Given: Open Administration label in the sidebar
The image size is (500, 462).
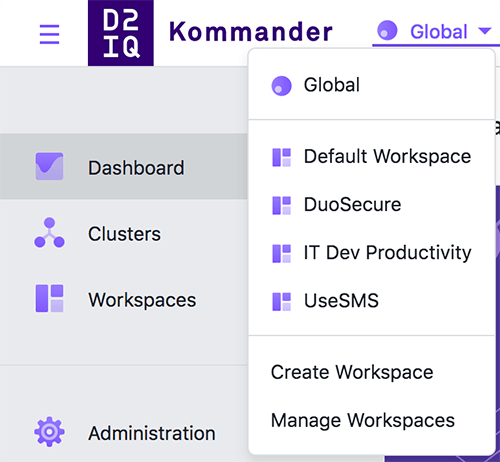Looking at the screenshot, I should [x=152, y=433].
